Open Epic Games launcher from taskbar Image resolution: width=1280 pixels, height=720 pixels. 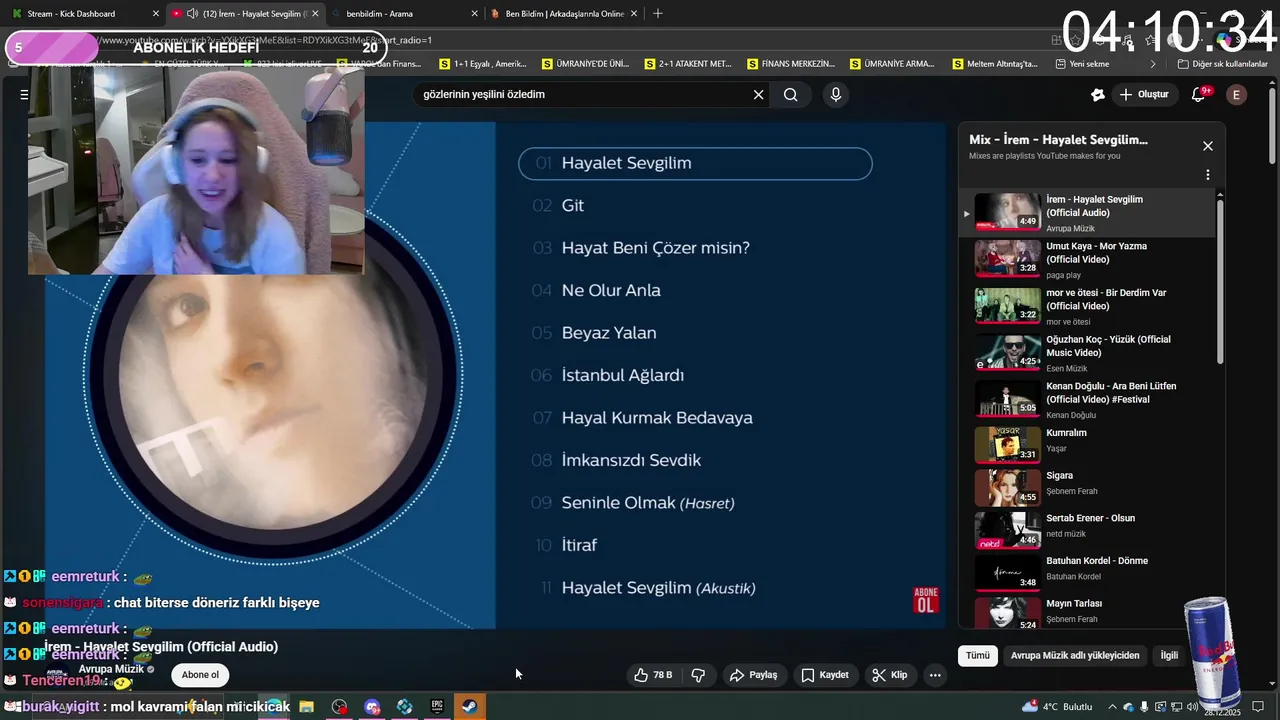point(437,706)
